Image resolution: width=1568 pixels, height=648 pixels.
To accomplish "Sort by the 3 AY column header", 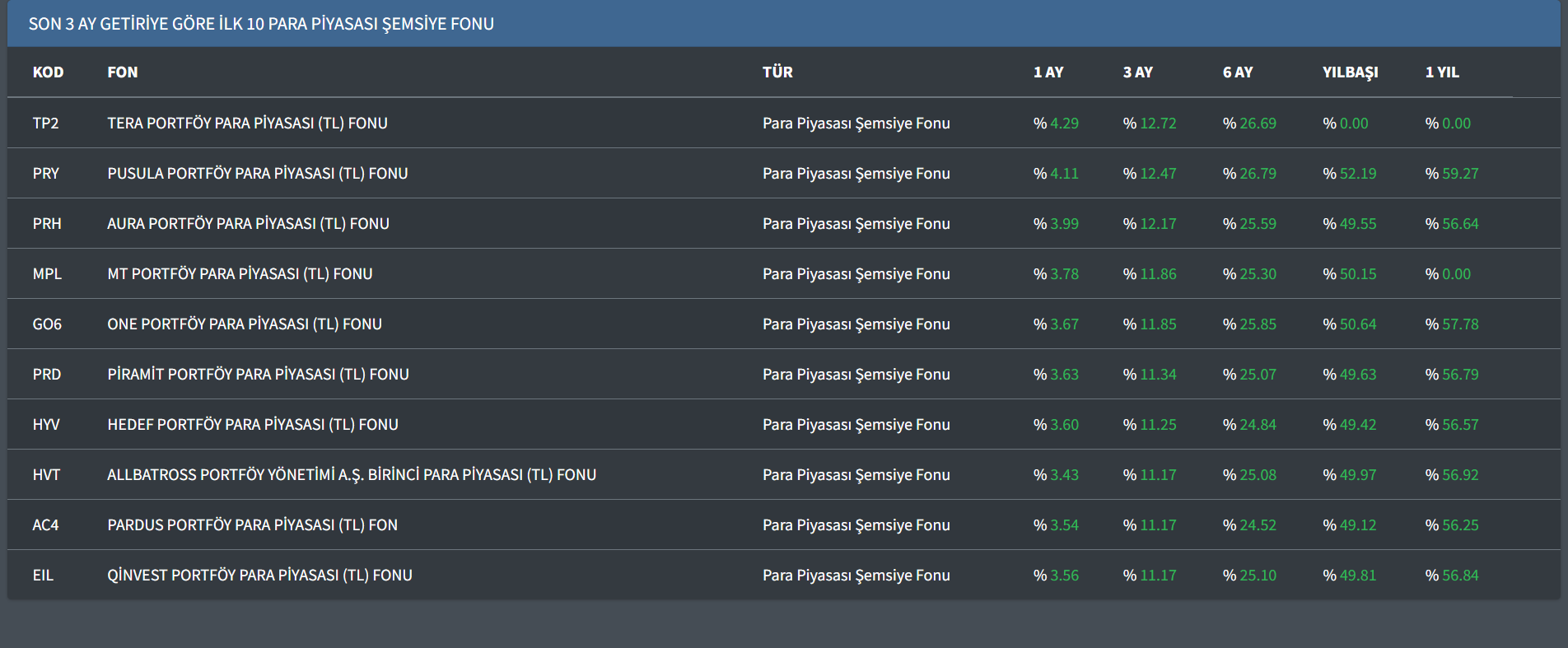I will [1137, 72].
